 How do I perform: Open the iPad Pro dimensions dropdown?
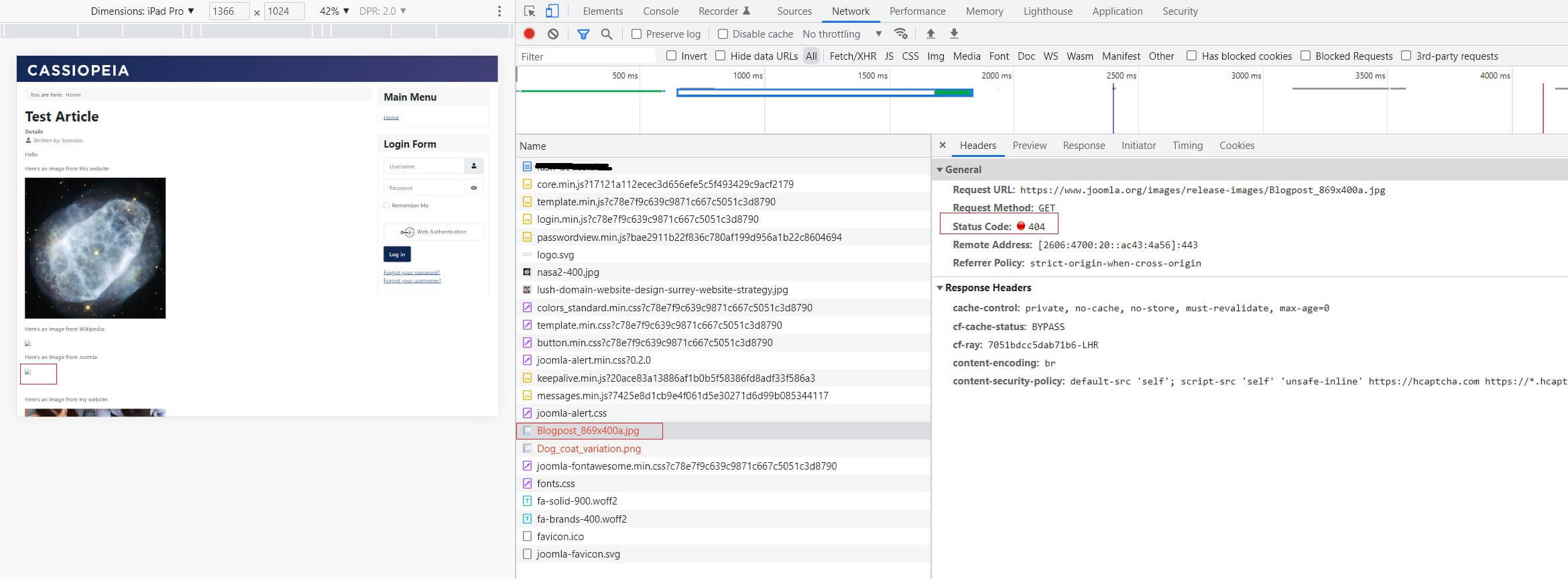143,11
